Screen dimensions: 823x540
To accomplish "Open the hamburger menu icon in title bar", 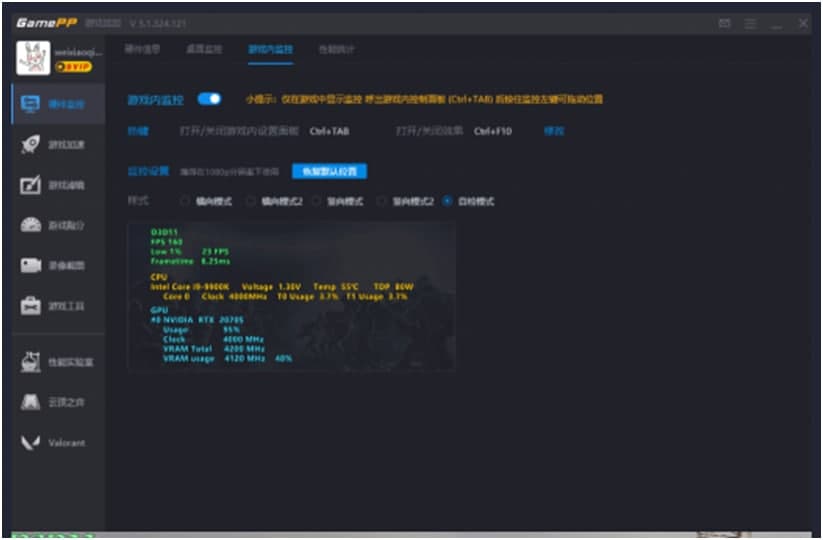I will [751, 24].
